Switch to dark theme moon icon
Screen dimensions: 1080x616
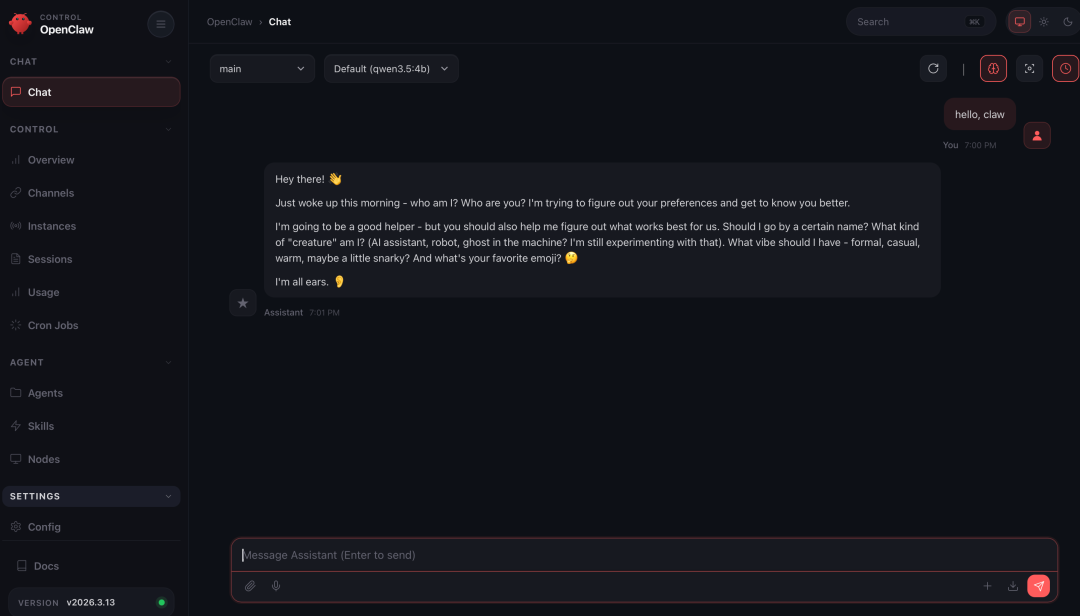pyautogui.click(x=1067, y=22)
